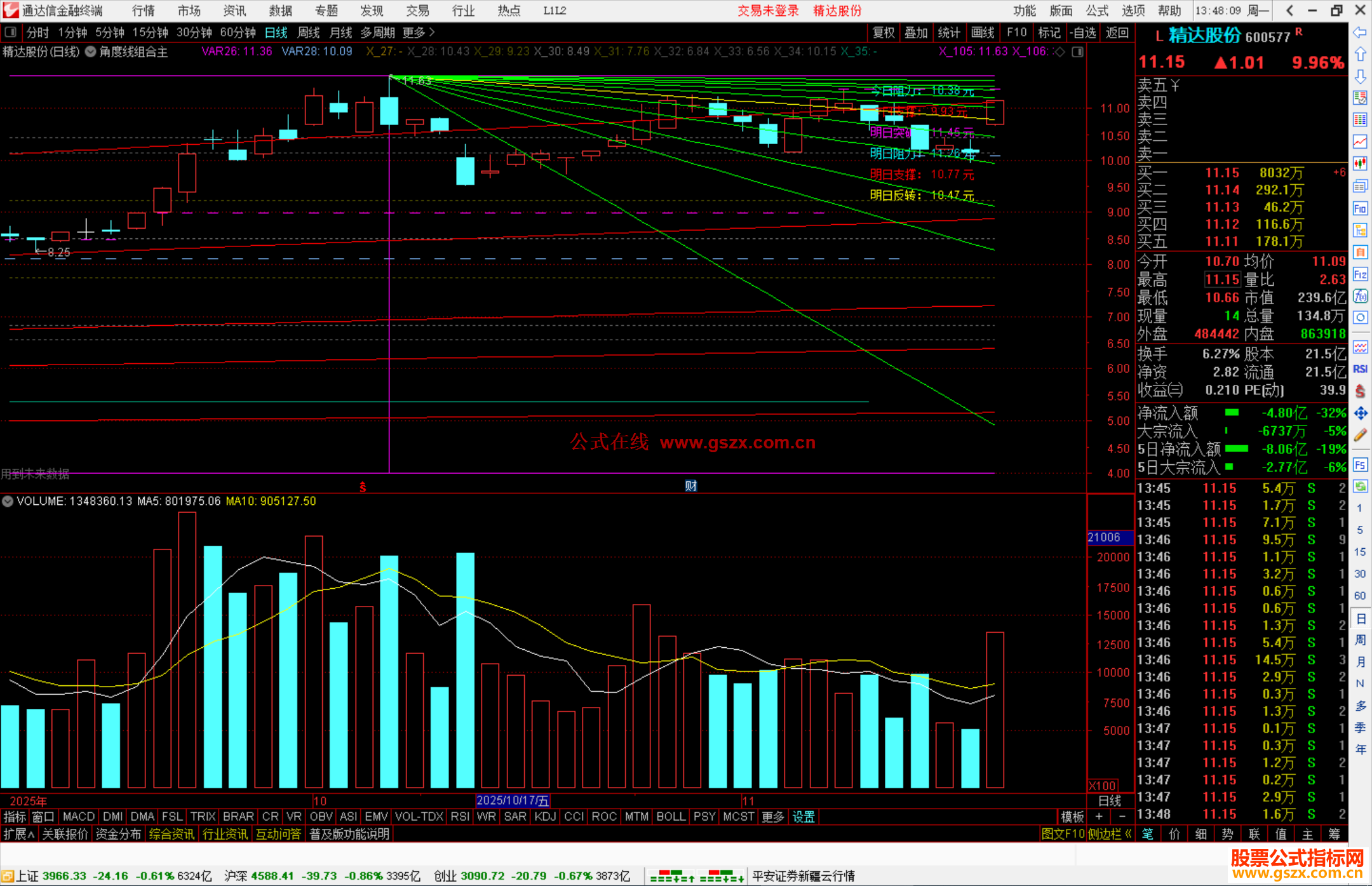Click the four-way move arrows icon
This screenshot has height=886, width=1372.
tap(1360, 413)
